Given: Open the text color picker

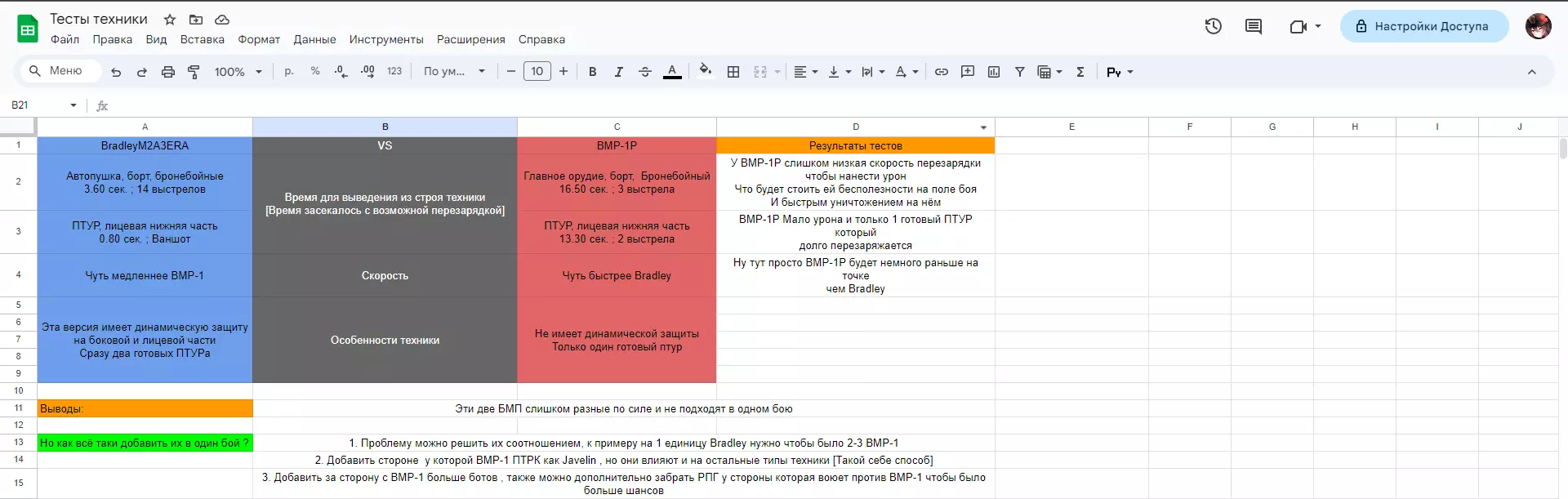Looking at the screenshot, I should pyautogui.click(x=672, y=72).
